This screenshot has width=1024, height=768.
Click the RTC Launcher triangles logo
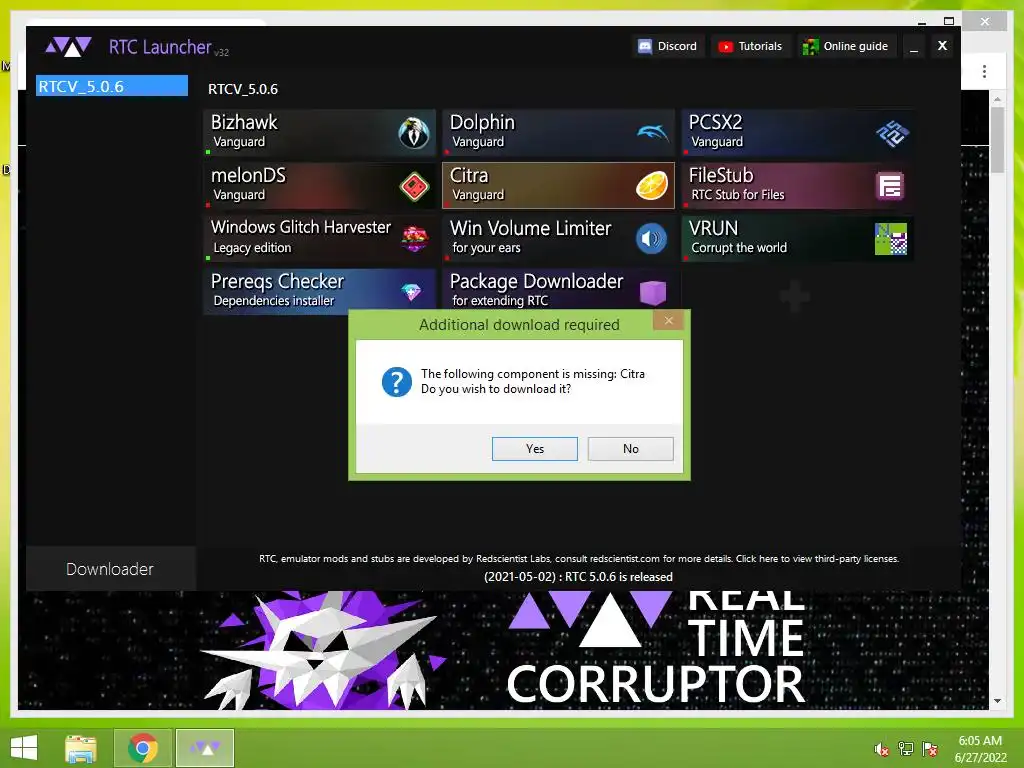(68, 46)
